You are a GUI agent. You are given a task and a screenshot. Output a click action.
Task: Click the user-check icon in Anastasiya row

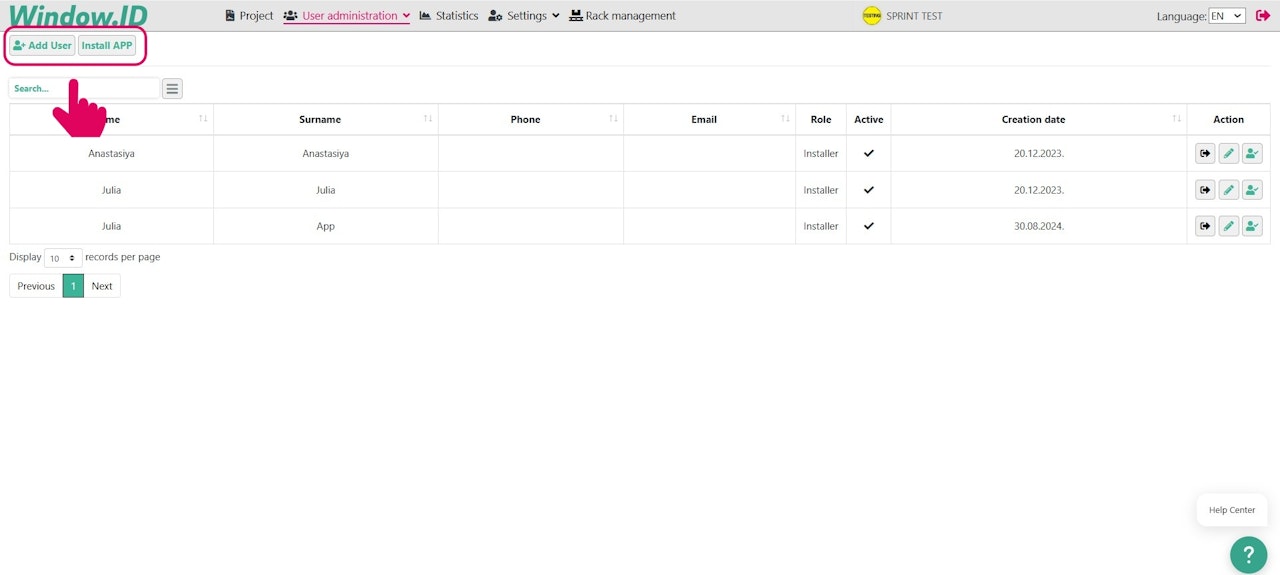point(1252,154)
